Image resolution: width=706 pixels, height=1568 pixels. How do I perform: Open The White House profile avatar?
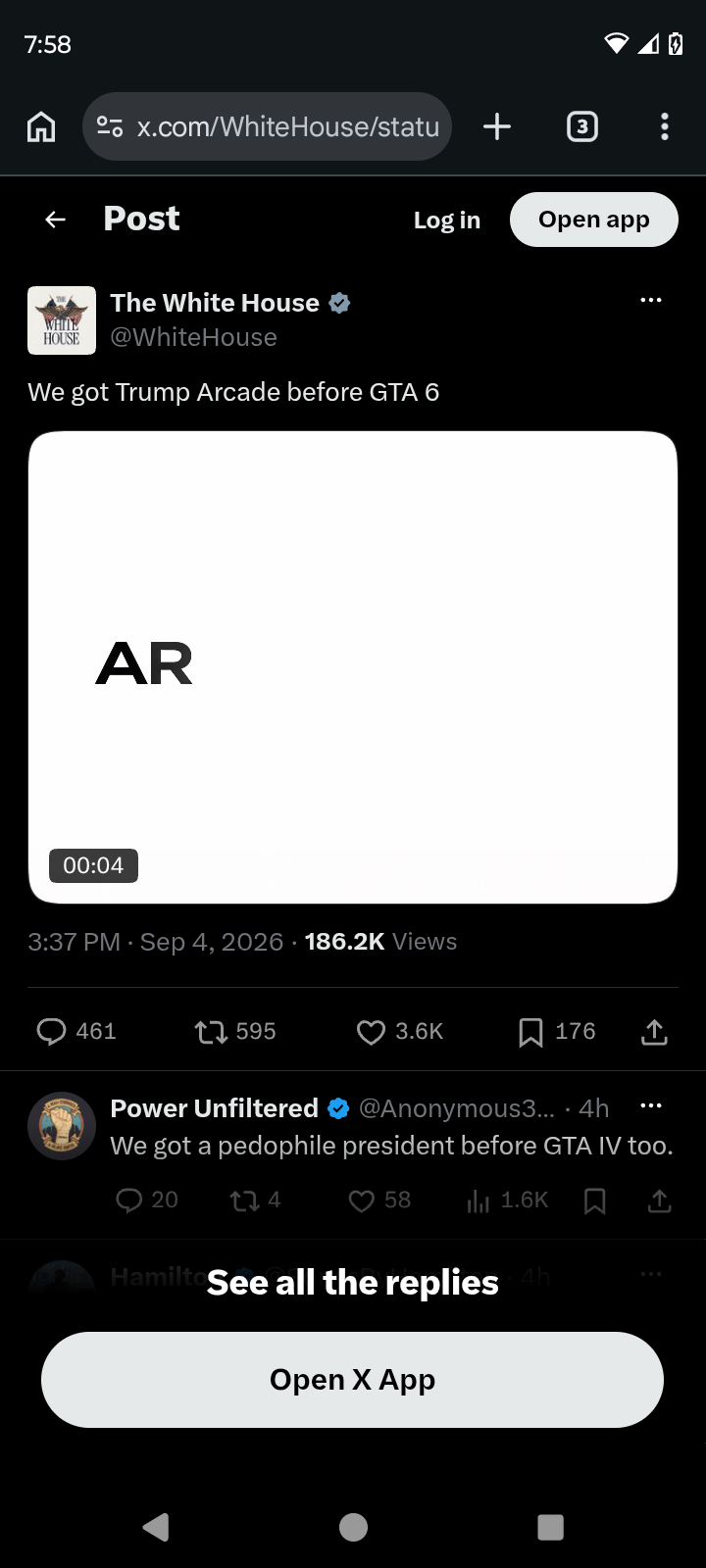[62, 319]
